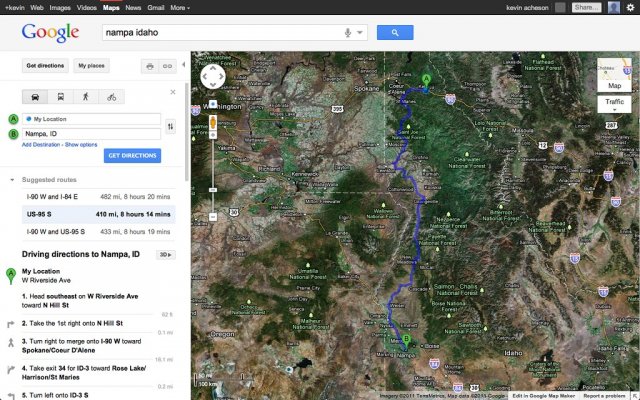Click zoom in button on map
Image resolution: width=640 pixels, height=400 pixels.
pyautogui.click(x=213, y=136)
